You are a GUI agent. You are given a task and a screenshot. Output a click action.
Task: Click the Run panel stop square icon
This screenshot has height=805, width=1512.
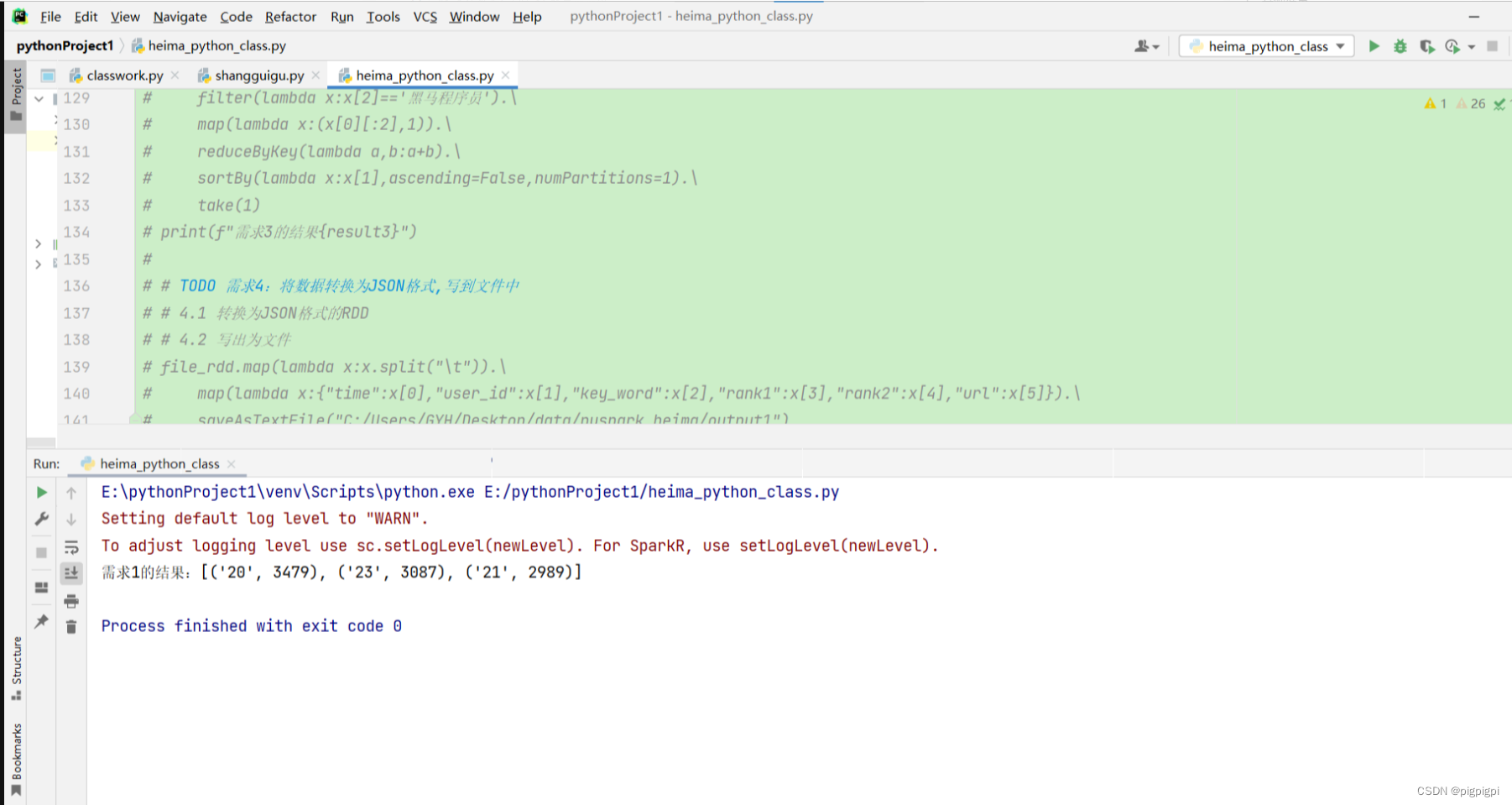[41, 552]
